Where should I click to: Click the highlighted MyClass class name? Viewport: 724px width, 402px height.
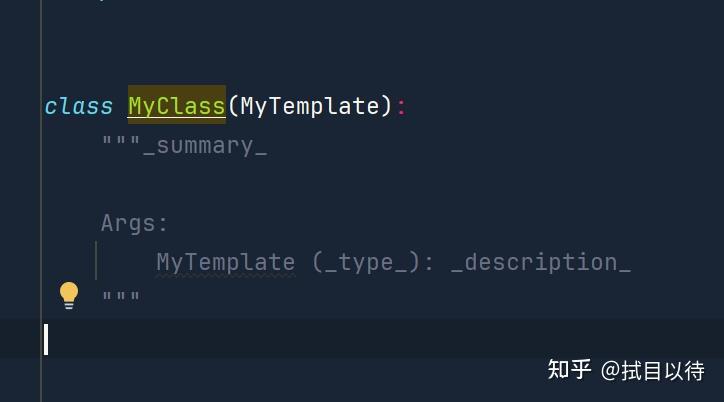[176, 106]
